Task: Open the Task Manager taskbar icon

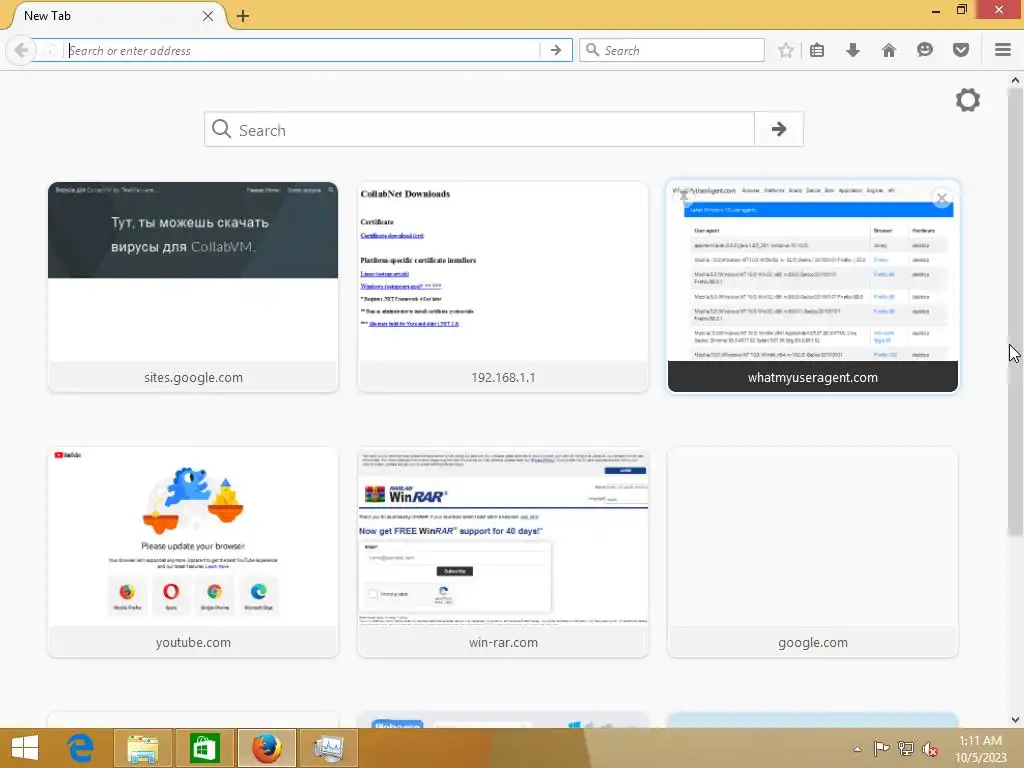Action: 328,748
